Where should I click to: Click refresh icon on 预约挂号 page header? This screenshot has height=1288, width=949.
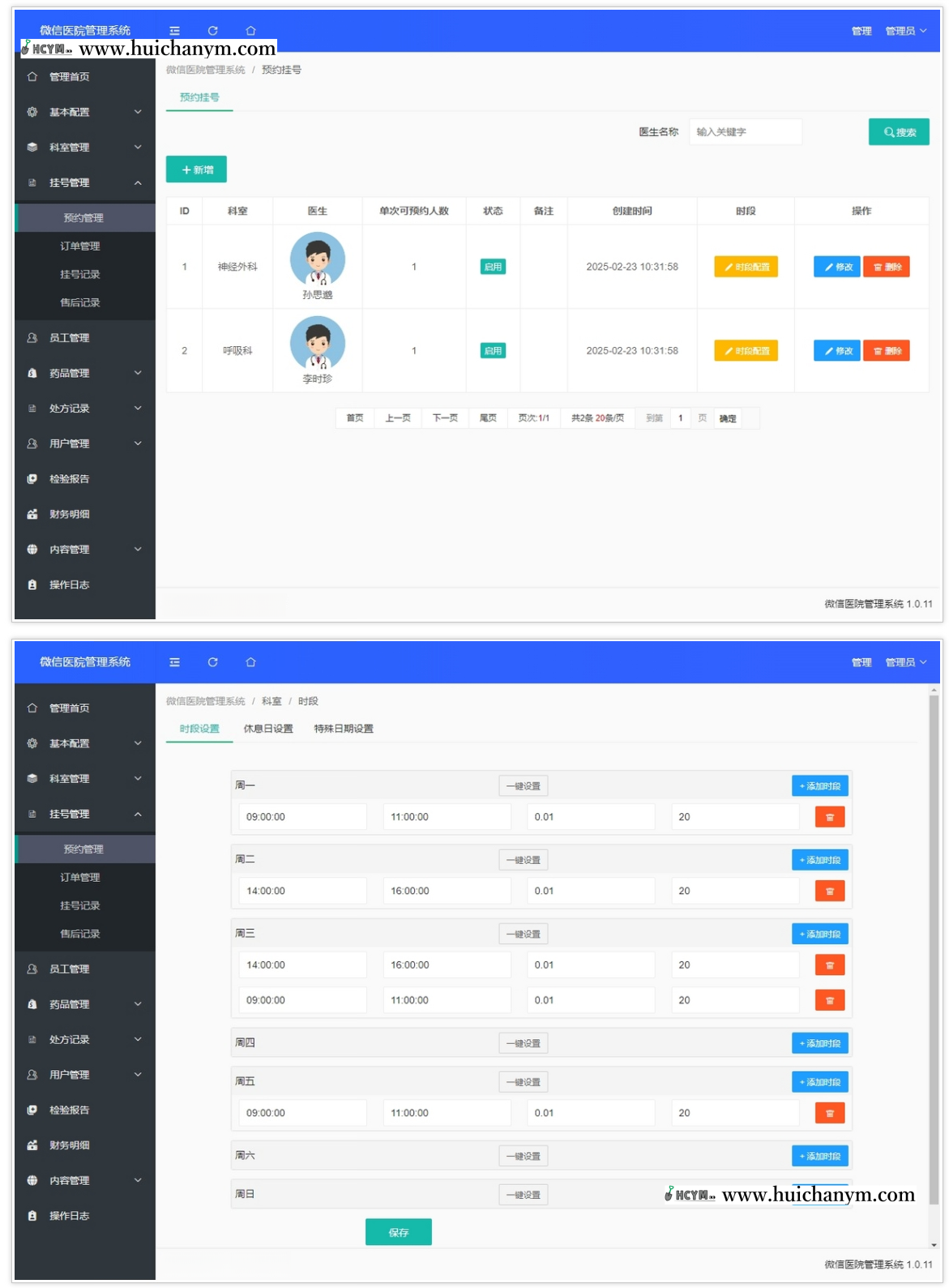pos(212,31)
